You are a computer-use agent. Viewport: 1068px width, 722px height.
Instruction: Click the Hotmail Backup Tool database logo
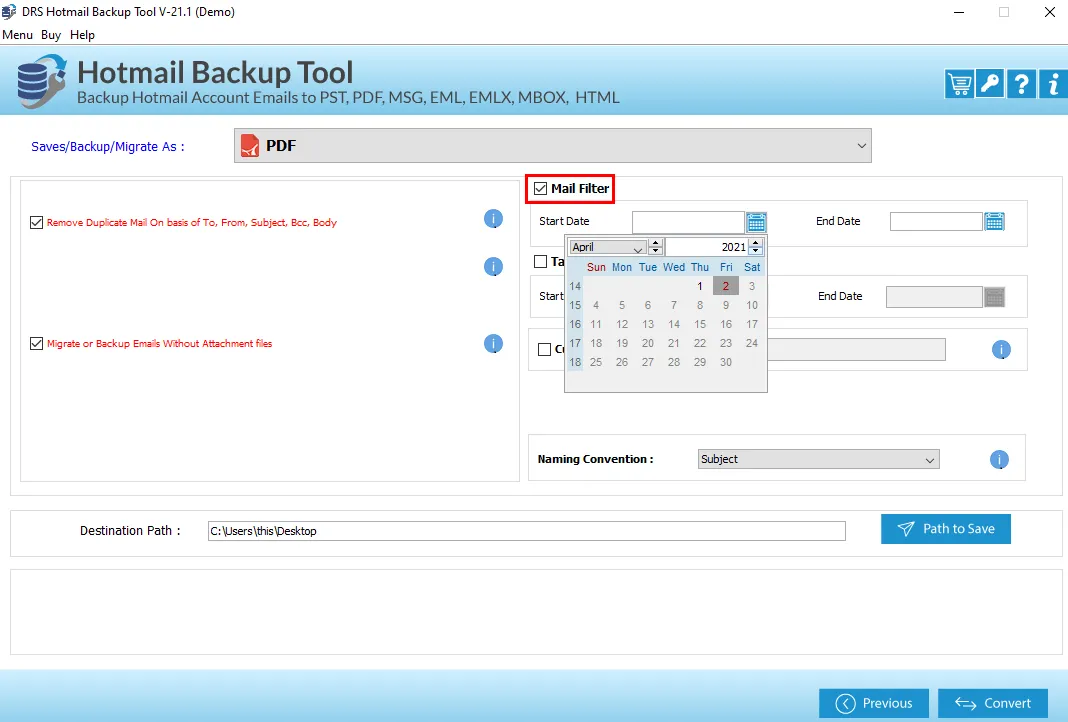tap(41, 81)
